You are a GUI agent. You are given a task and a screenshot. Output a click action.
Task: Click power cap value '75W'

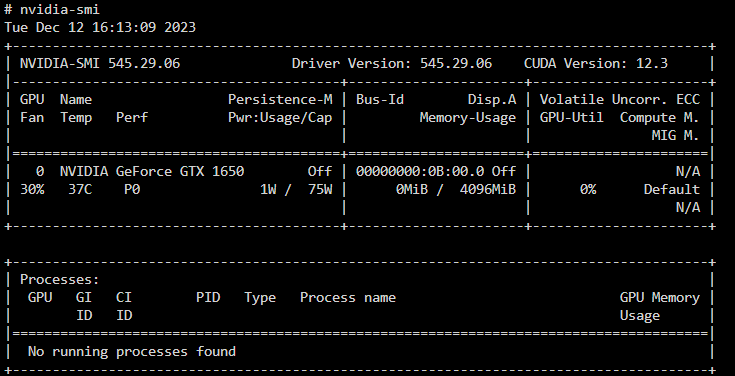click(320, 190)
